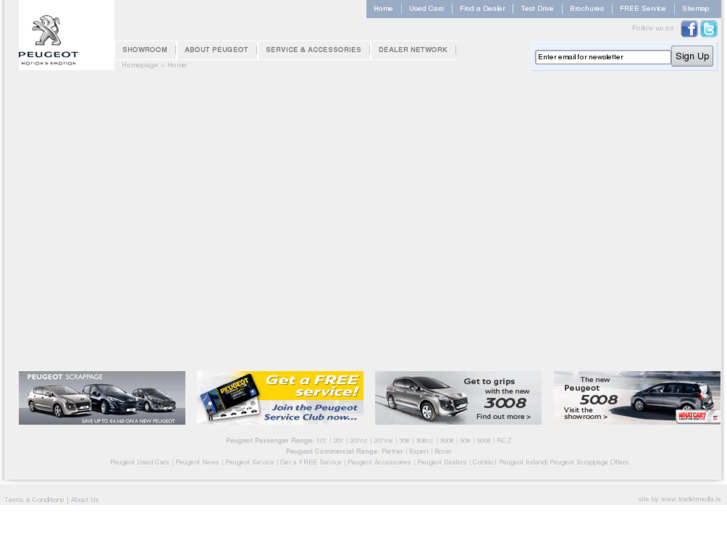Open the 508 footer link
The image size is (727, 545).
coord(465,441)
